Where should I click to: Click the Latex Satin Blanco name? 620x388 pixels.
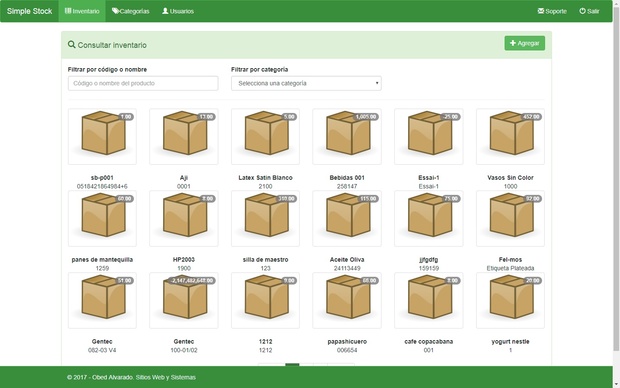click(265, 178)
